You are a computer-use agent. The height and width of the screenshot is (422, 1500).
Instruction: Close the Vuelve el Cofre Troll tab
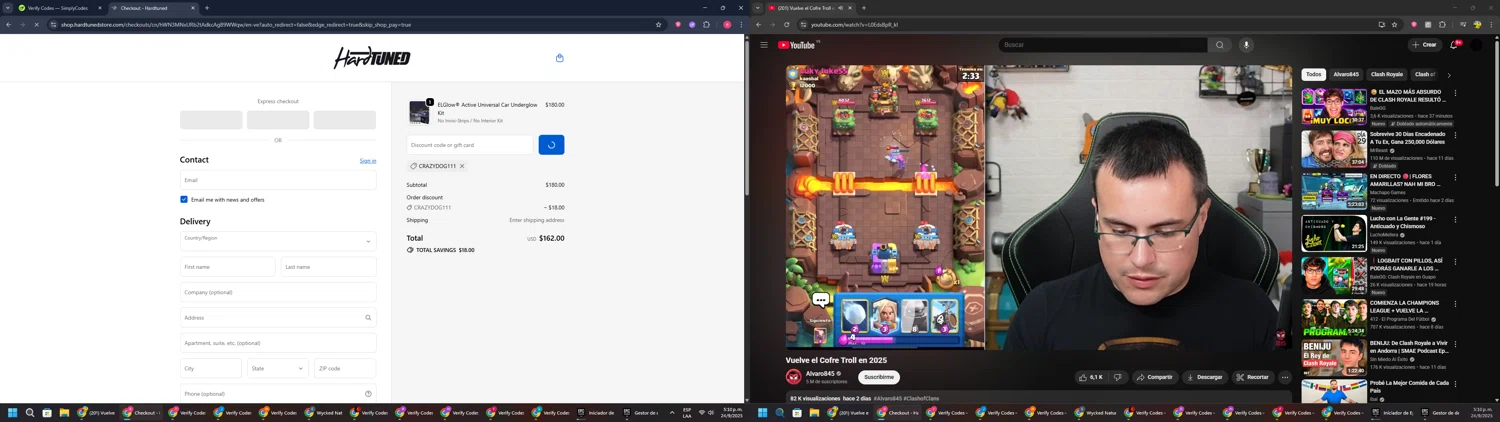[x=850, y=8]
